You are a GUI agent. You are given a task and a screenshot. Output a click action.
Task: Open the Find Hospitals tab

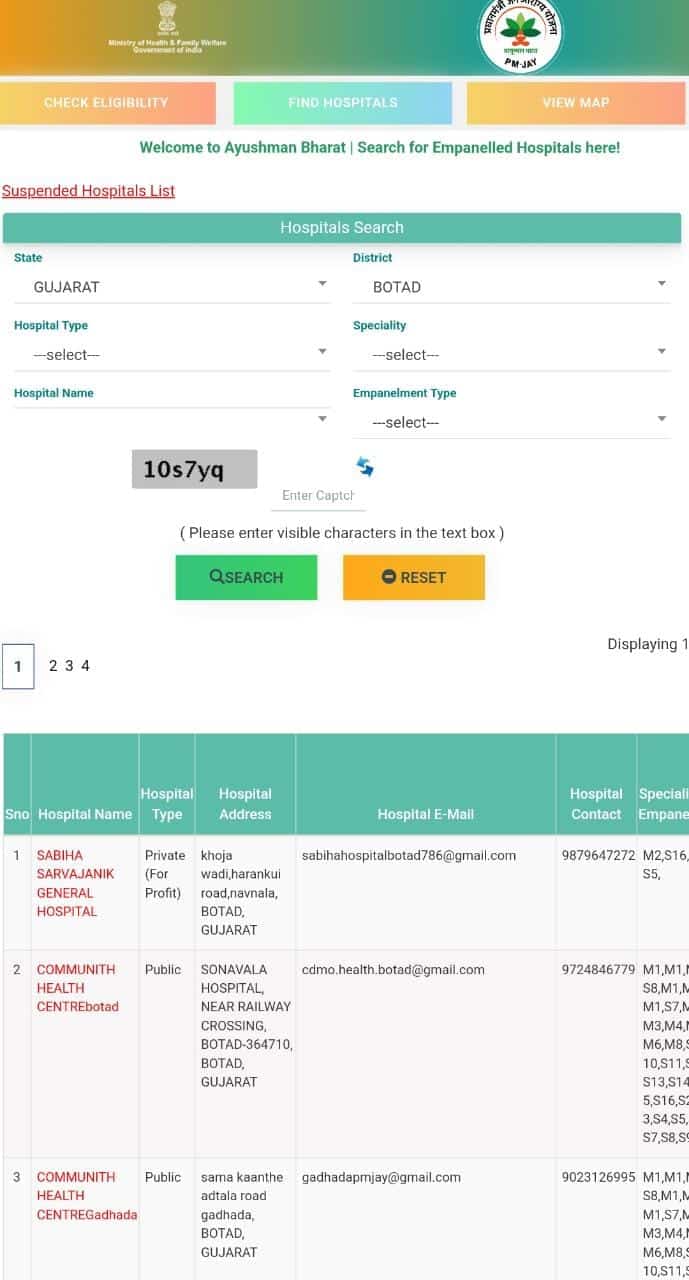coord(343,103)
